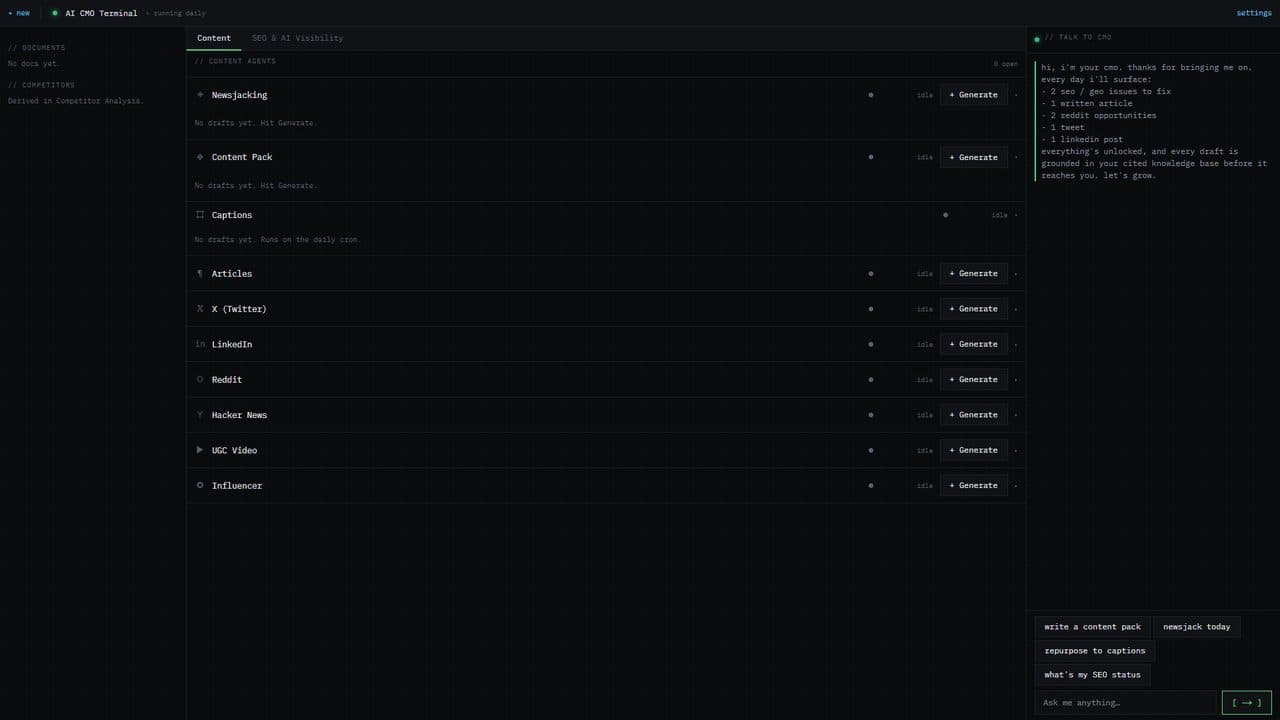This screenshot has height=720, width=1280.
Task: Generate a Content Pack
Action: click(x=973, y=157)
